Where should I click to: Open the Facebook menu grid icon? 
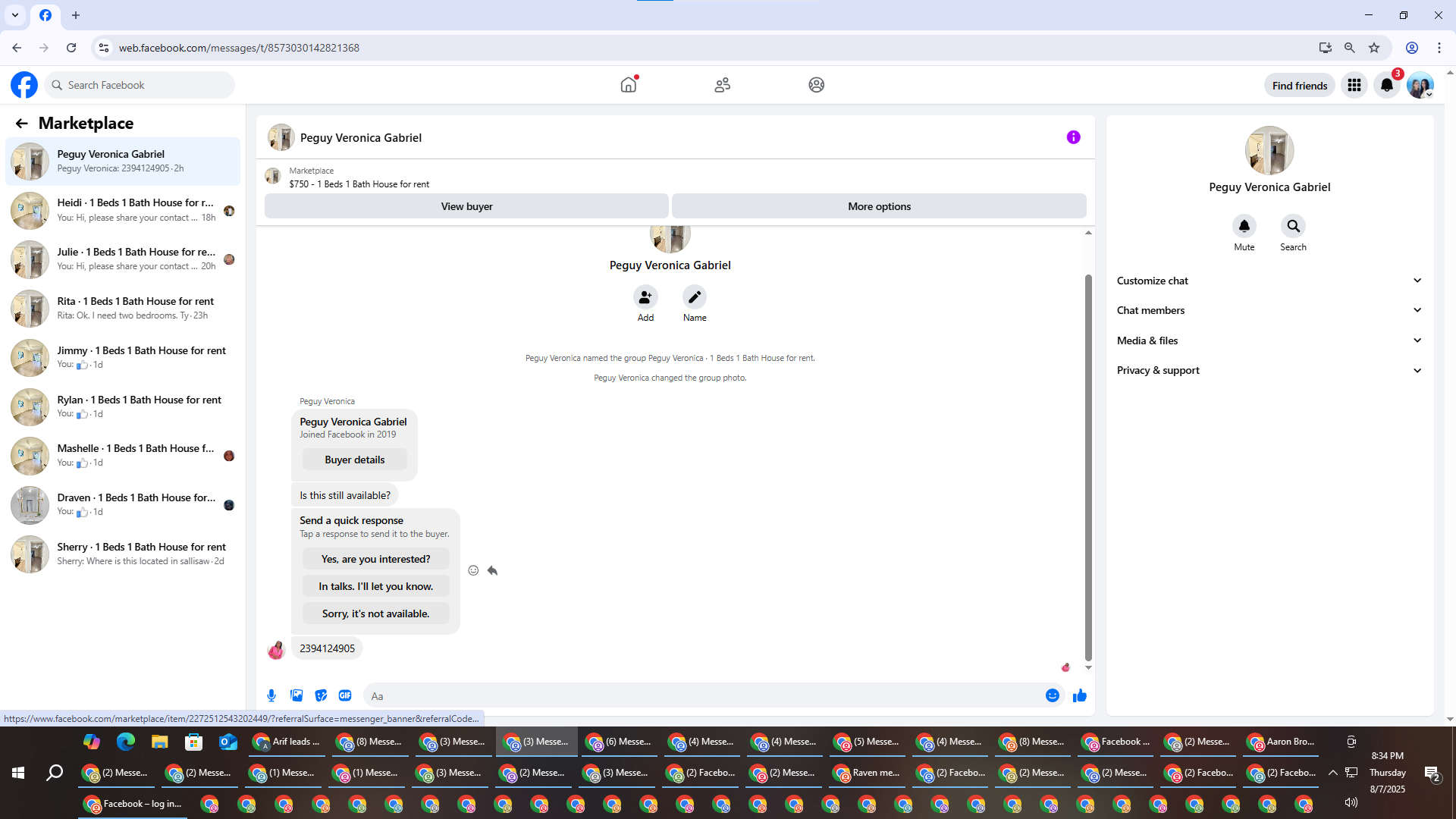click(x=1354, y=85)
